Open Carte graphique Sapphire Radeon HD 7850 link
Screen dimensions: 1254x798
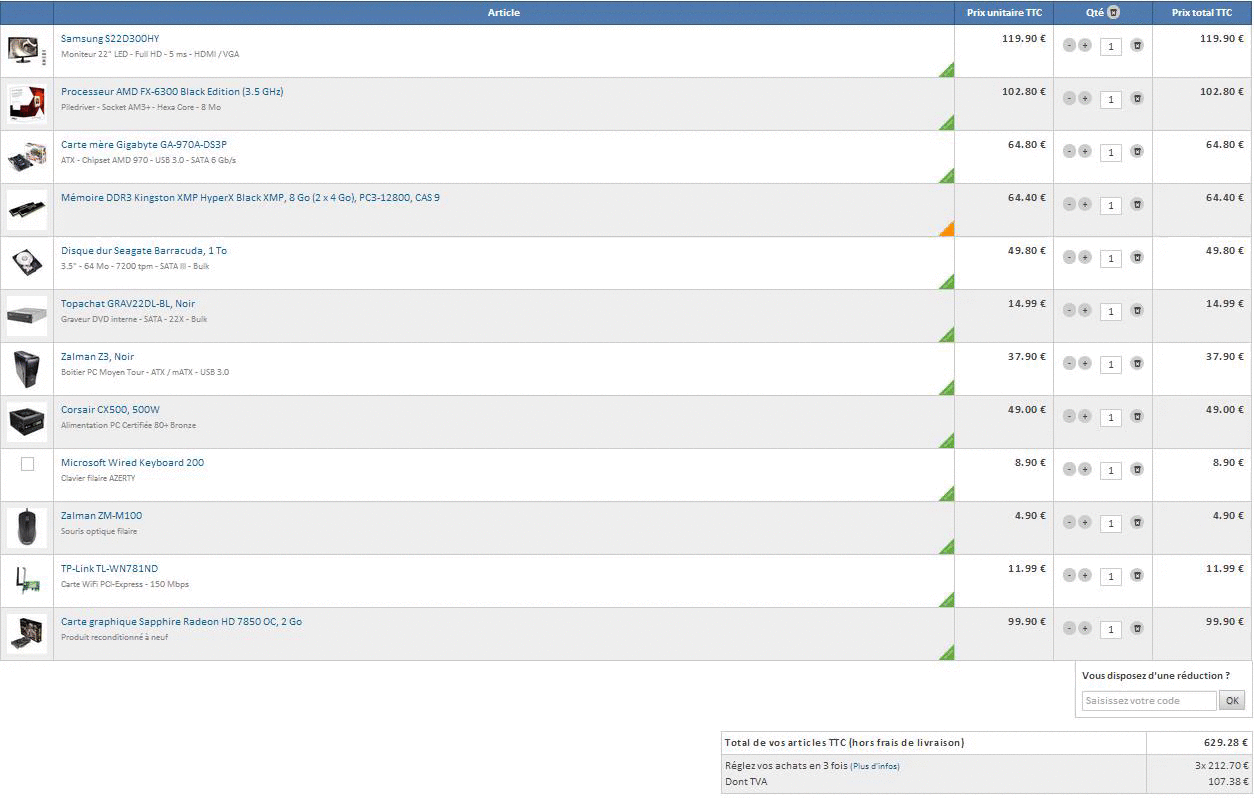point(181,622)
